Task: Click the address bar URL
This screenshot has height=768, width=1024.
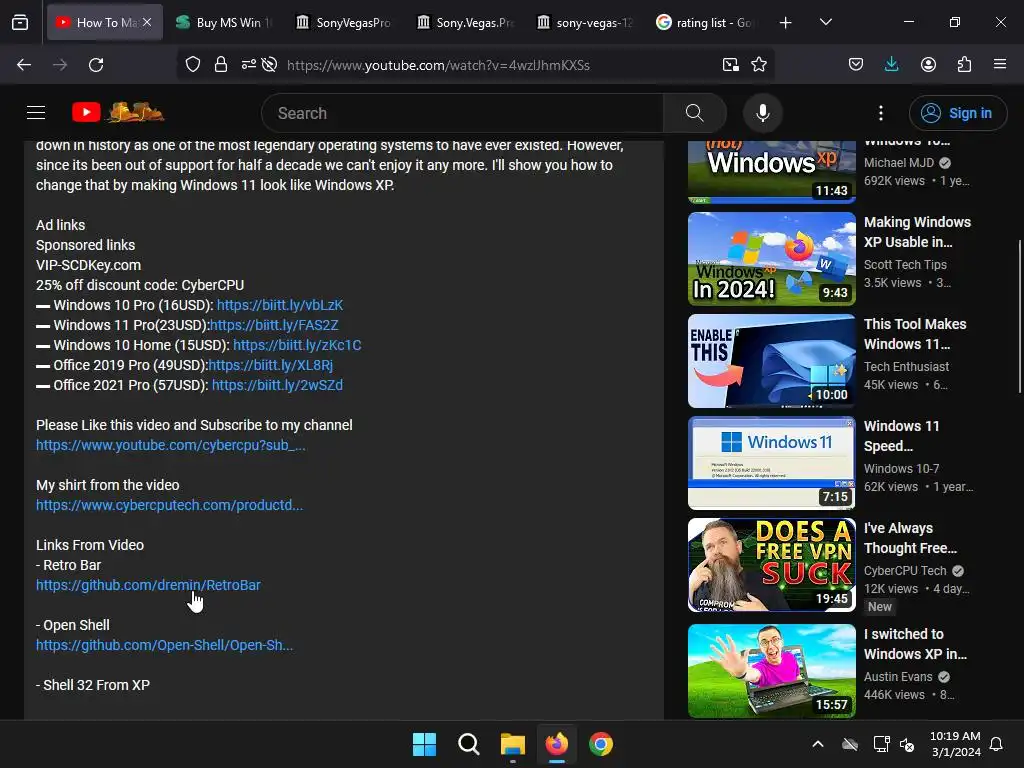Action: [x=438, y=65]
